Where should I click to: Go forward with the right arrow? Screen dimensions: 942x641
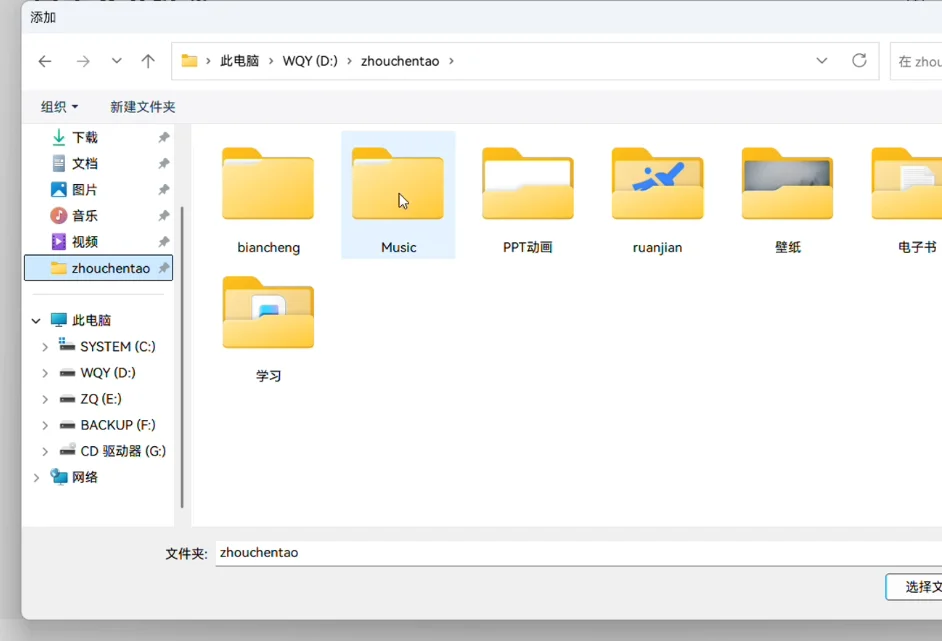coord(83,61)
